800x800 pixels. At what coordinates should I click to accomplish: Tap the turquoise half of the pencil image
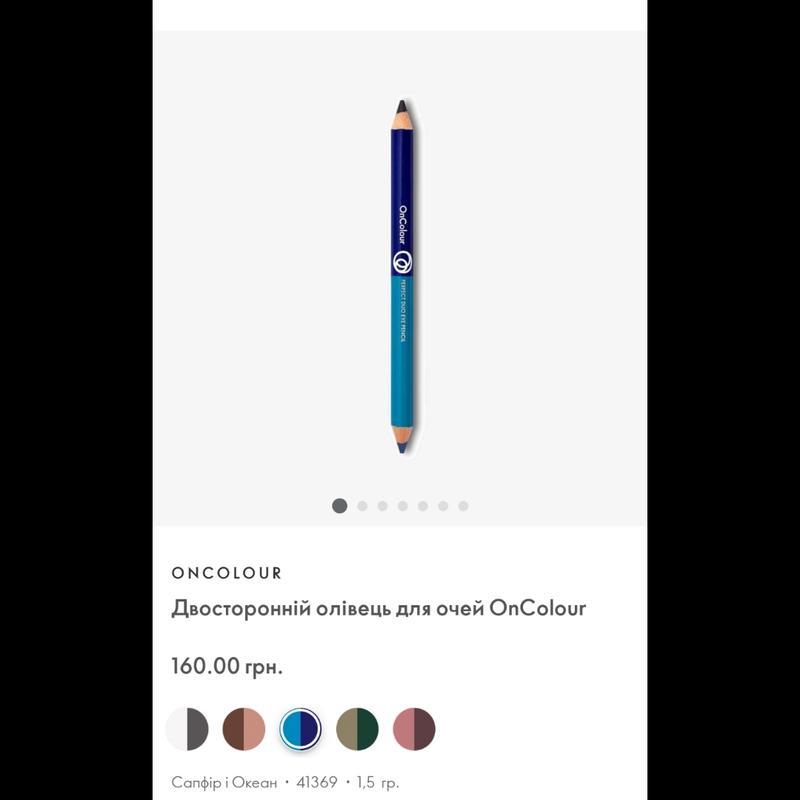click(x=402, y=352)
